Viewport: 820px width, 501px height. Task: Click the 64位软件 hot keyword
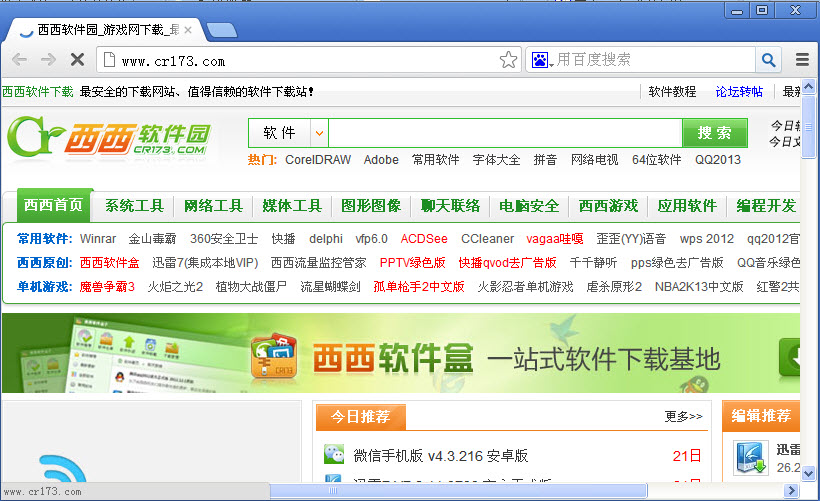(656, 160)
